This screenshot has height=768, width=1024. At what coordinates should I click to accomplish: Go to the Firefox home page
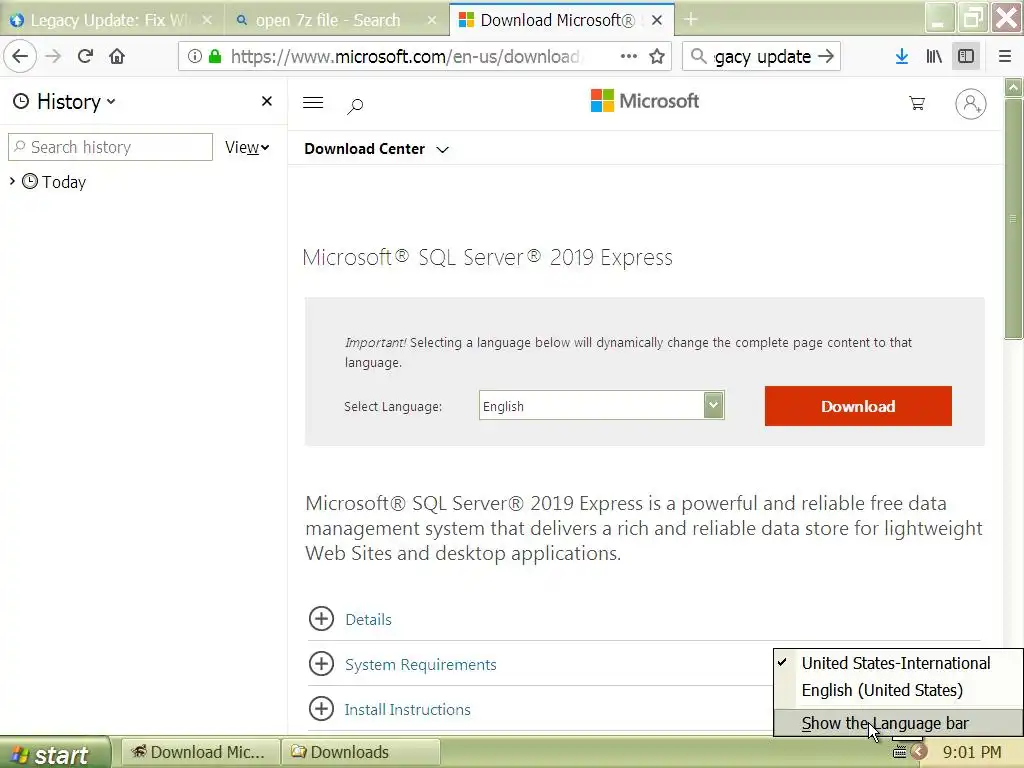click(117, 56)
